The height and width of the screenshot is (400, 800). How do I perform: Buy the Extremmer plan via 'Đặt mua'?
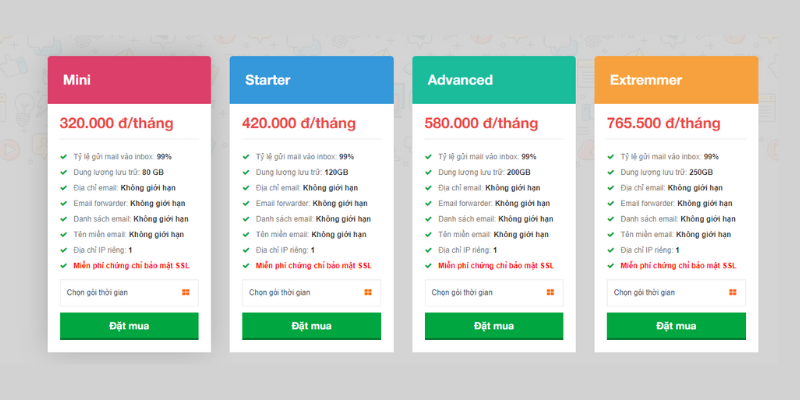[x=676, y=326]
